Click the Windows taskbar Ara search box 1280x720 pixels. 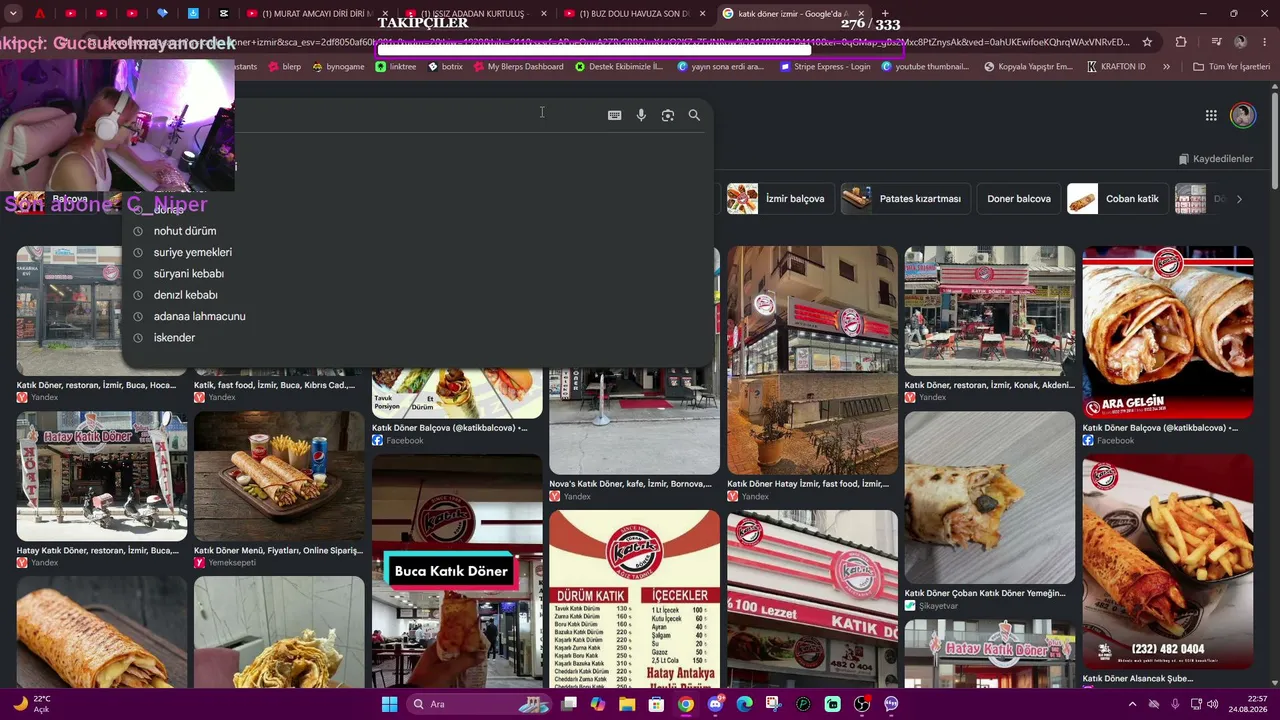480,704
